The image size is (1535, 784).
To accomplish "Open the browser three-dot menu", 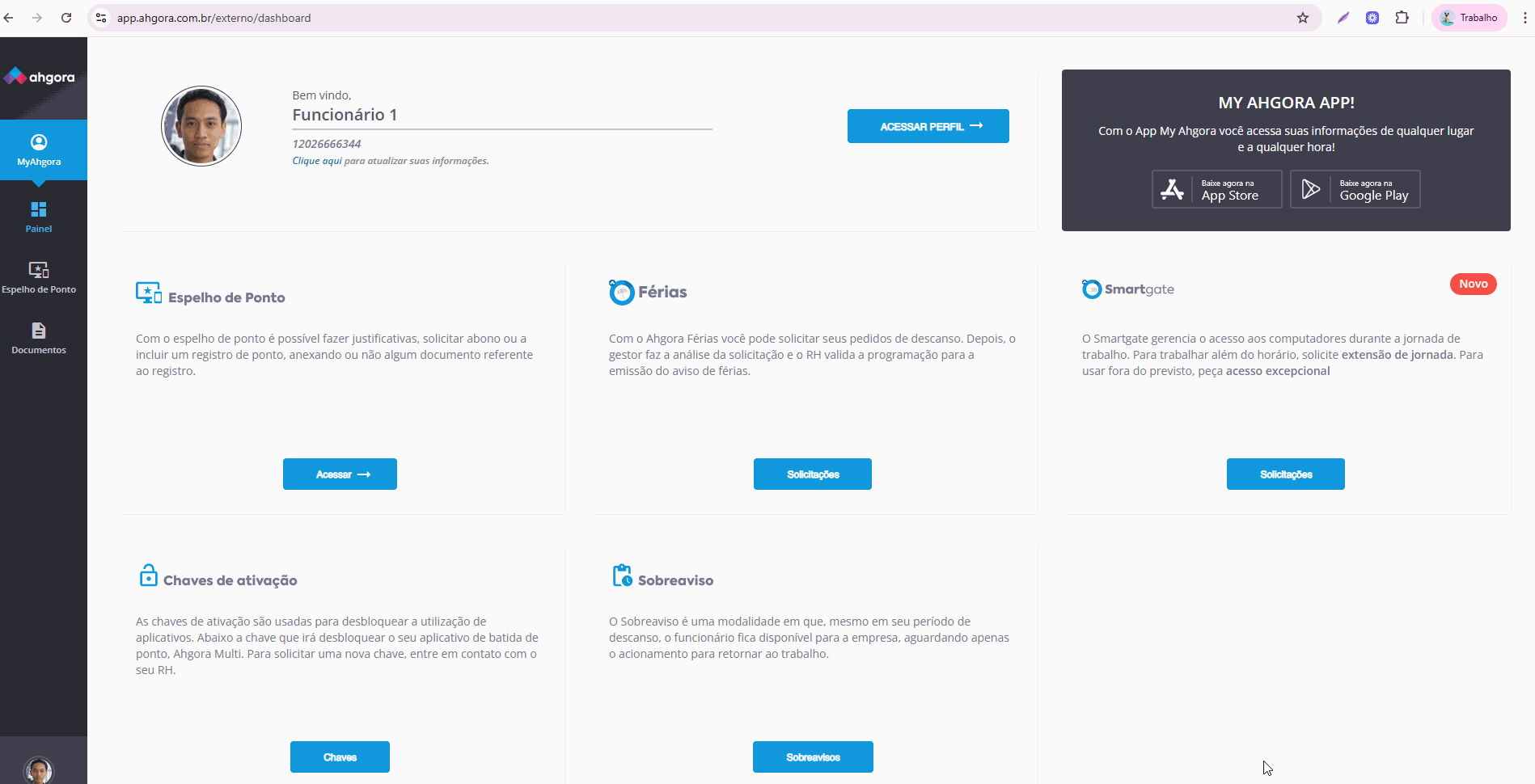I will click(1525, 18).
